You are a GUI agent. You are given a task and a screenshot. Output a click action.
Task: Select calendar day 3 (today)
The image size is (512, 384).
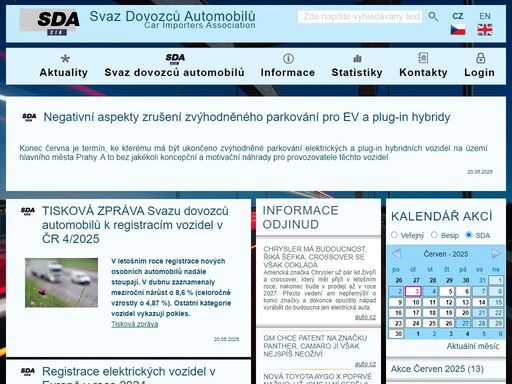tap(414, 291)
